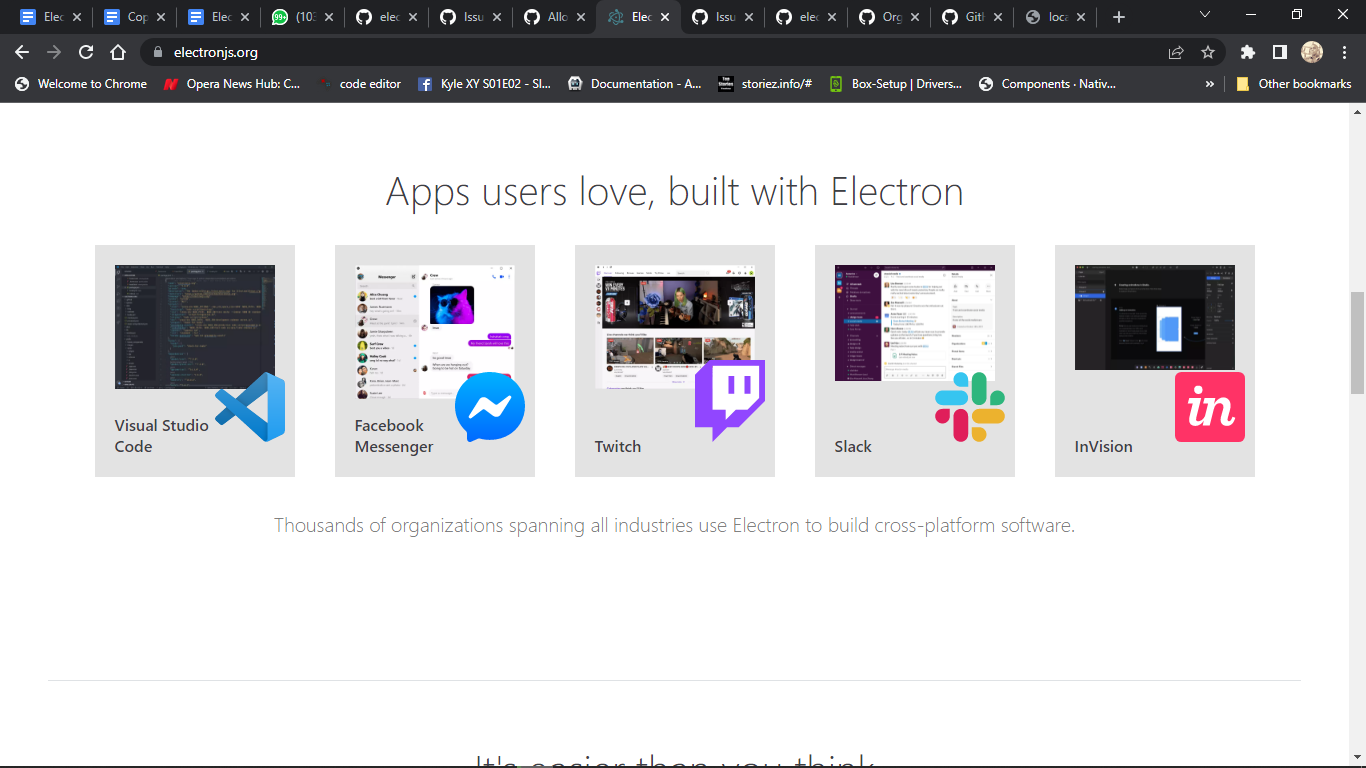
Task: Switch to the "Cop" Google Docs tab
Action: coord(135,17)
